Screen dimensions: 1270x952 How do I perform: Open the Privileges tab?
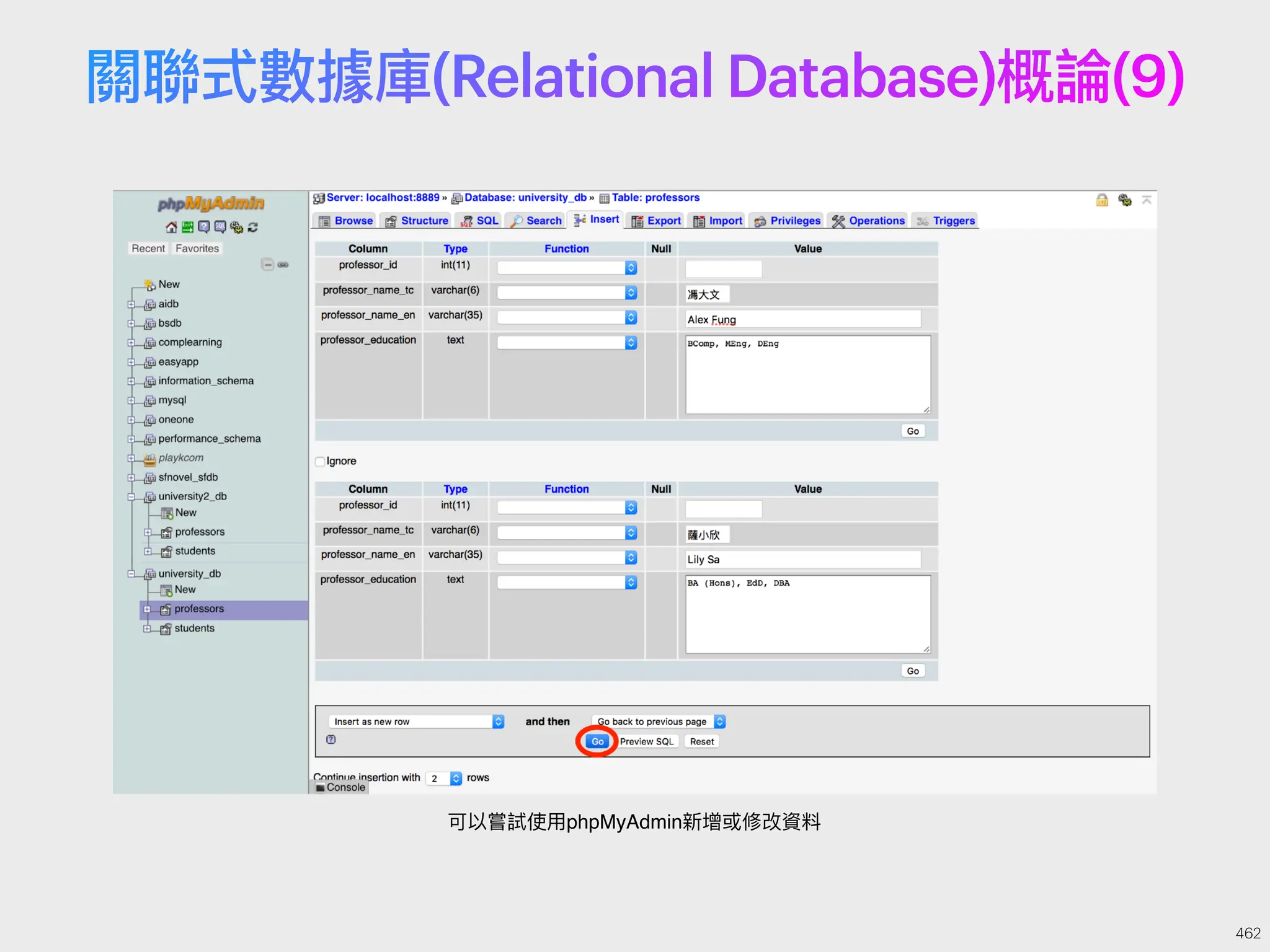pos(787,221)
